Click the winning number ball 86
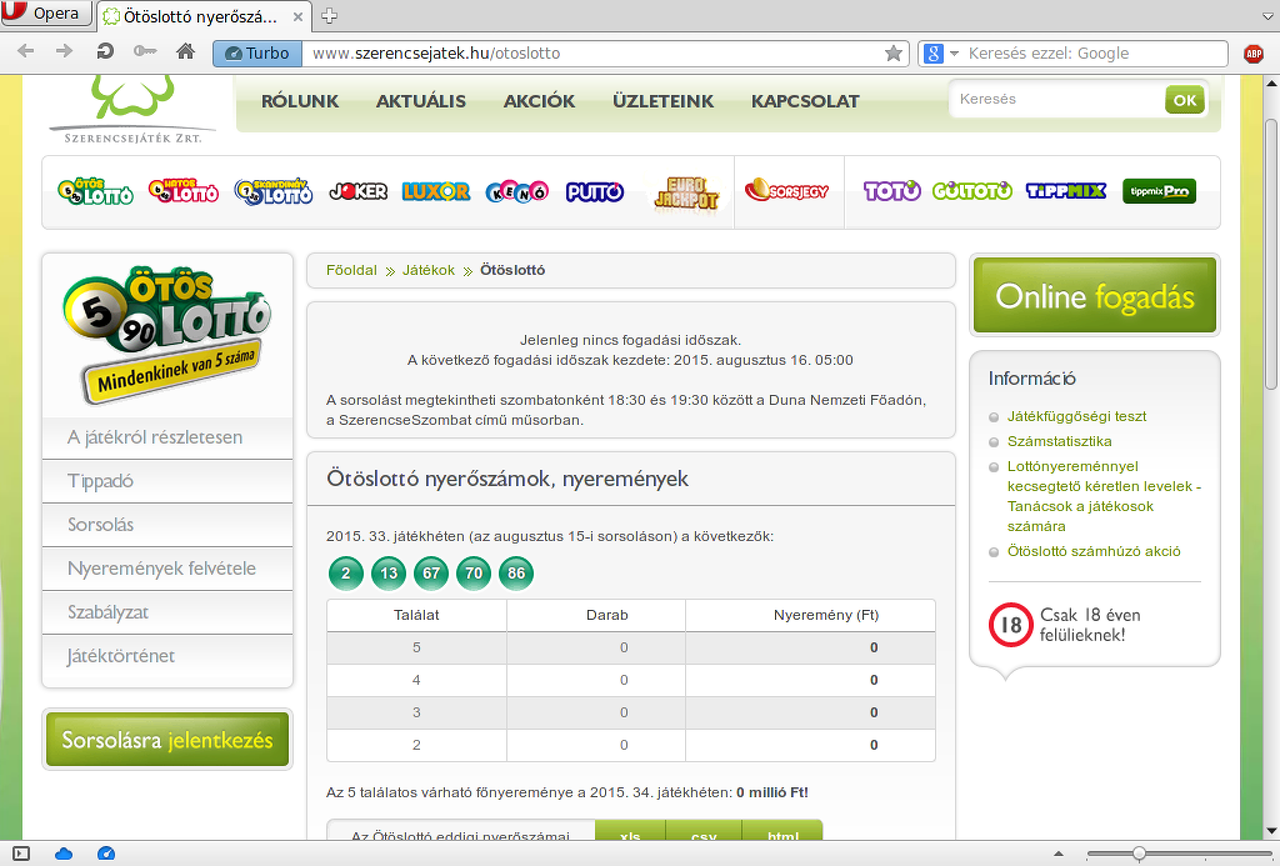Image resolution: width=1280 pixels, height=866 pixels. click(x=516, y=573)
